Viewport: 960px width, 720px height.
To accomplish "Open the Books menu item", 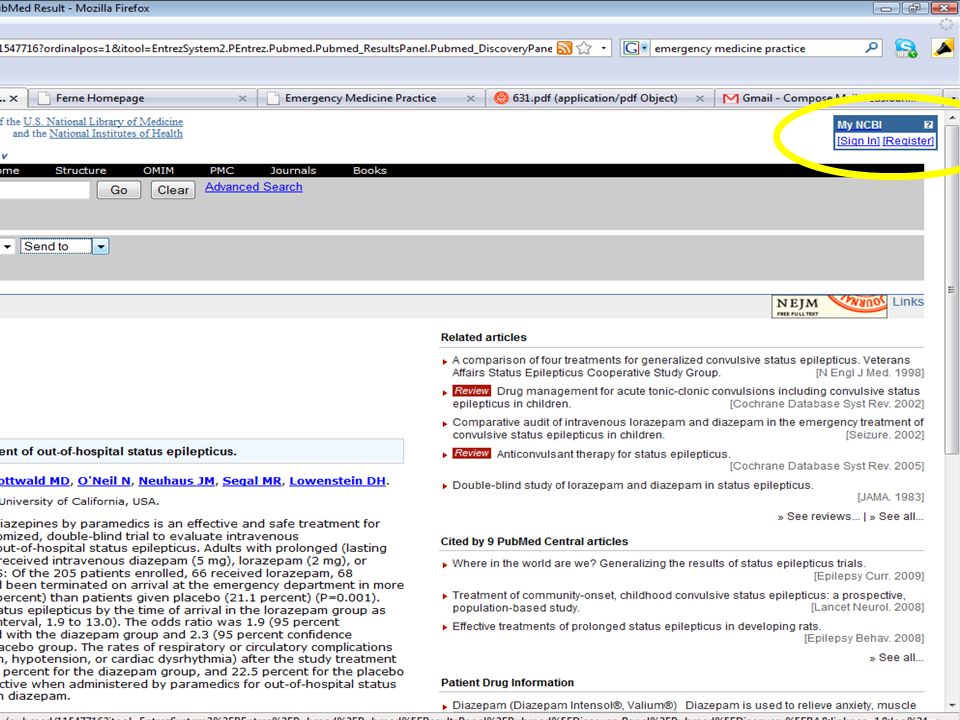I will (x=370, y=171).
